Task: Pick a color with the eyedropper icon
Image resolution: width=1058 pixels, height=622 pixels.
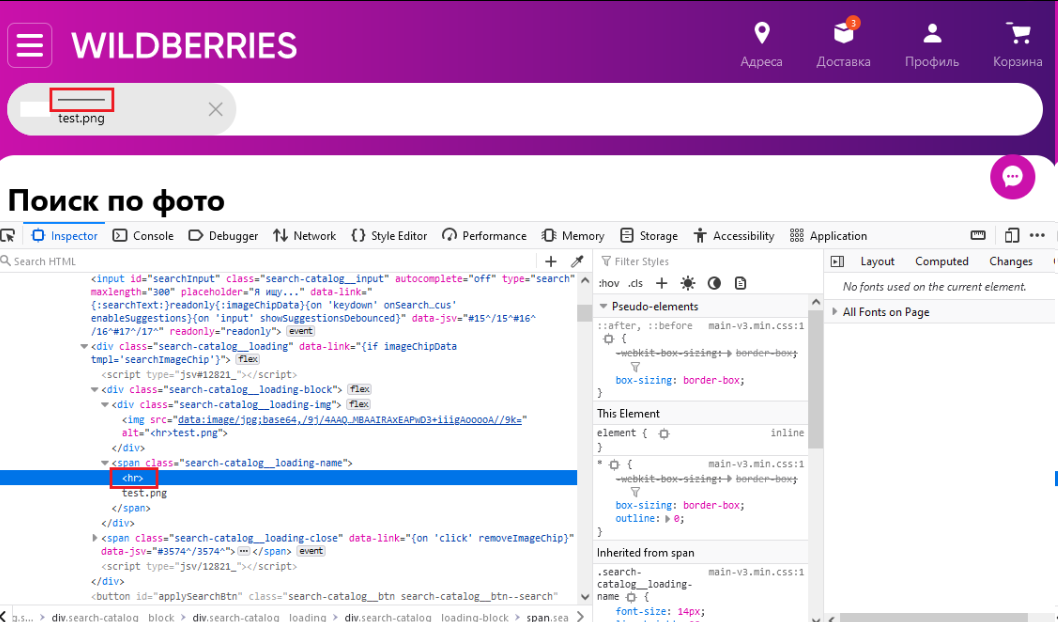Action: [x=577, y=261]
